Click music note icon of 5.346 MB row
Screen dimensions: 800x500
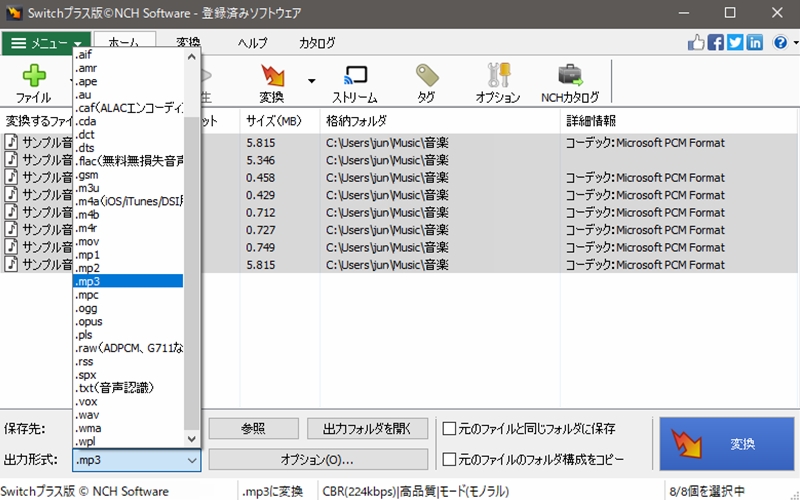point(11,160)
